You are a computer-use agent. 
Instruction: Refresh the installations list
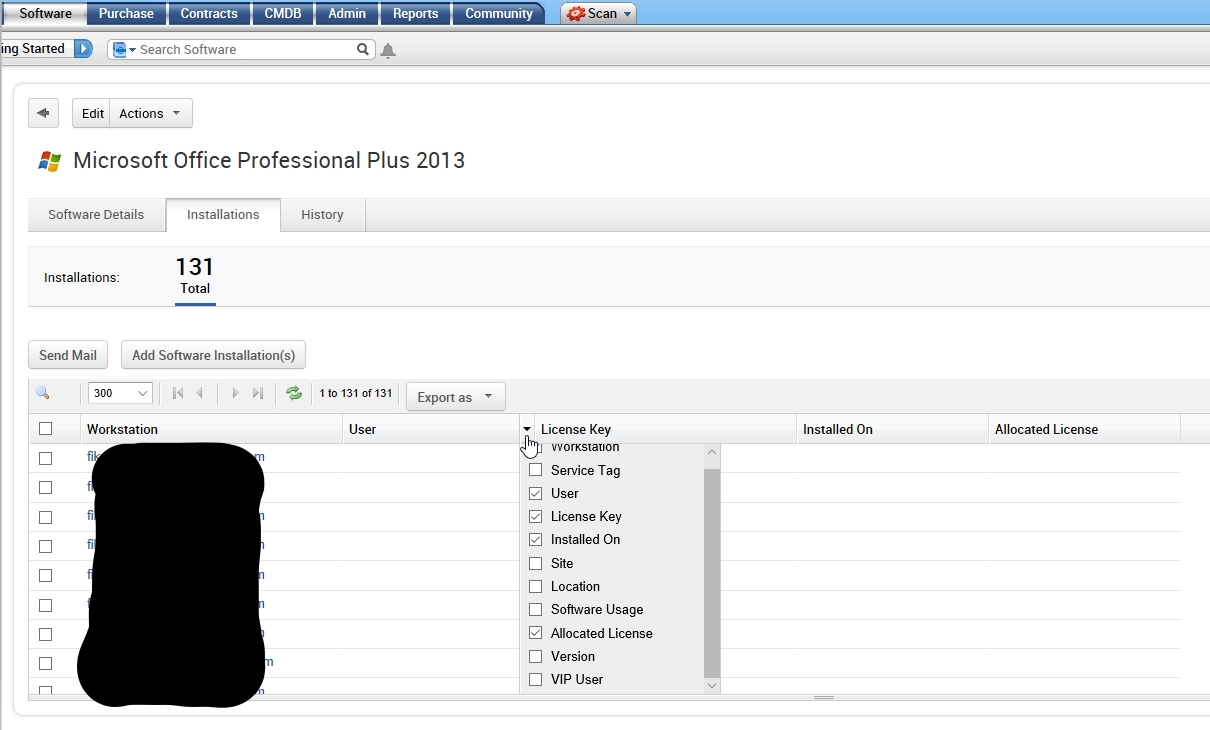294,394
